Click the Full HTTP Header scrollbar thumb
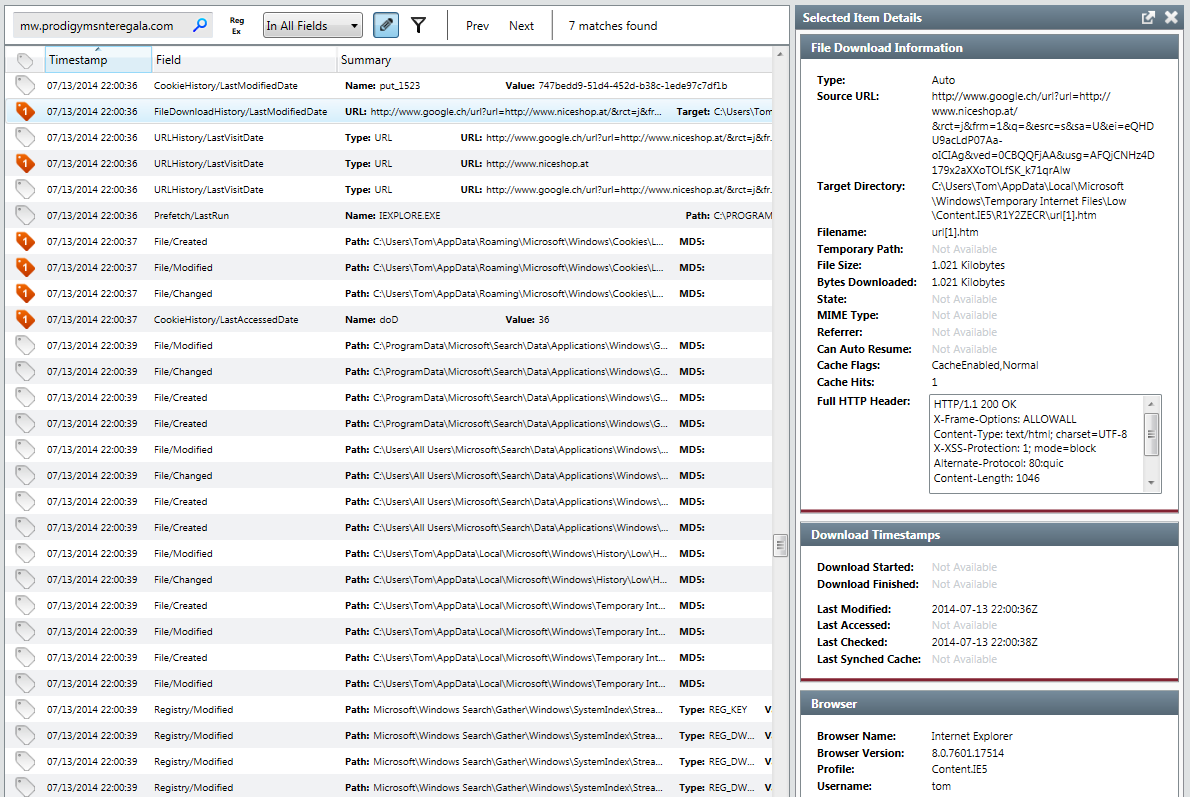Viewport: 1190px width, 797px height. click(1151, 434)
